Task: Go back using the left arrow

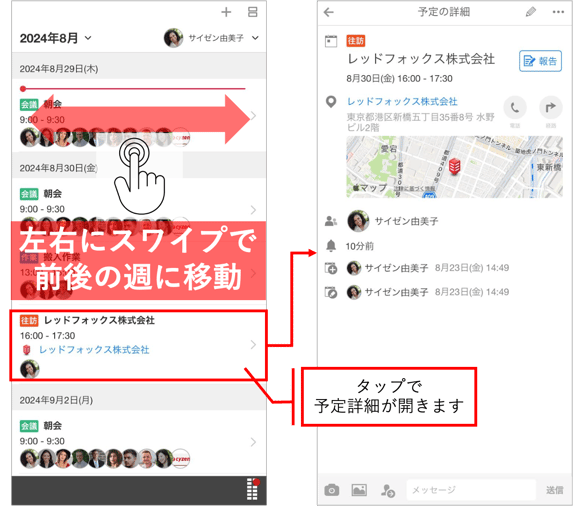Action: [x=329, y=12]
